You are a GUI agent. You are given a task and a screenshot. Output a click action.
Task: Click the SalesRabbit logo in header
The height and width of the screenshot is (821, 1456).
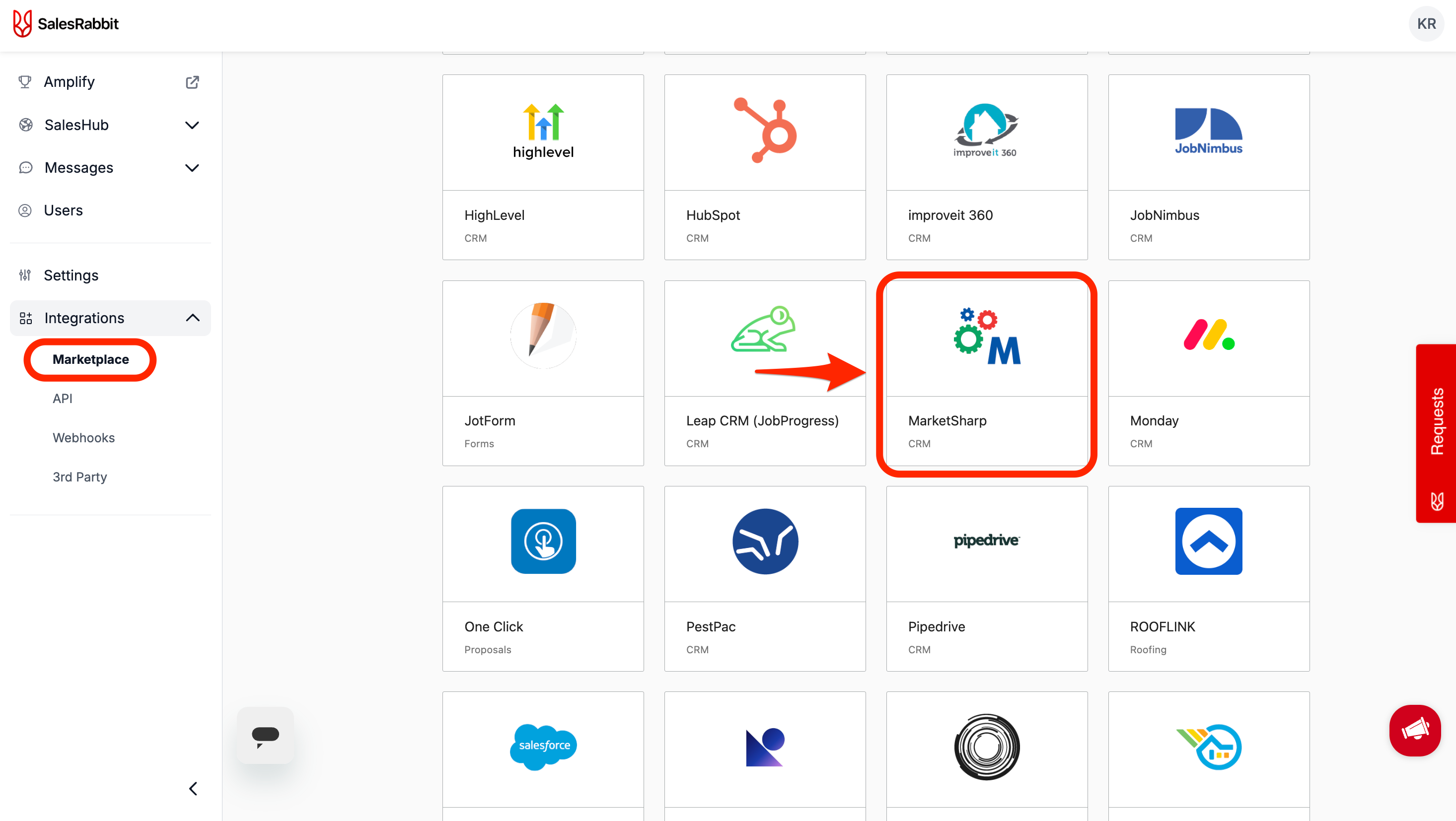66,24
